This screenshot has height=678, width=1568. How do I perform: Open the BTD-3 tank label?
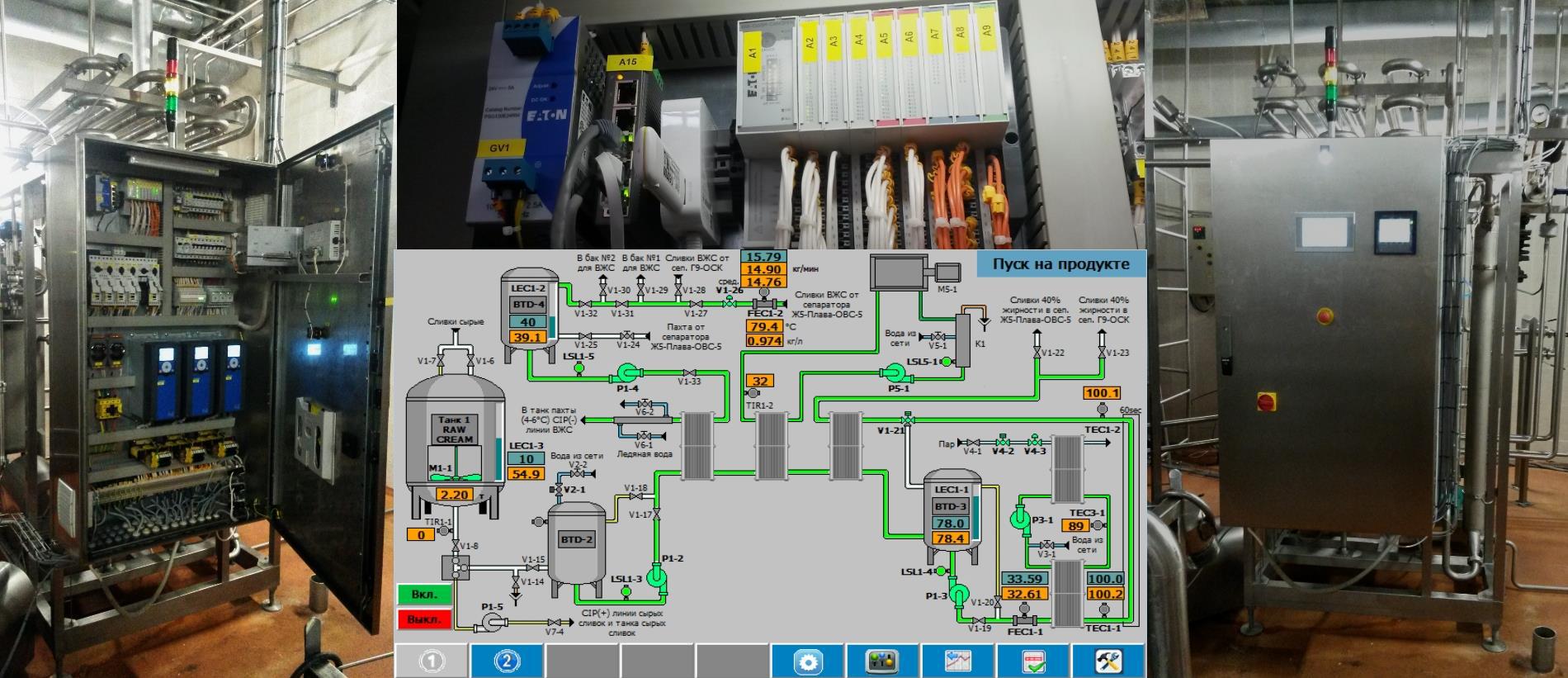[950, 506]
